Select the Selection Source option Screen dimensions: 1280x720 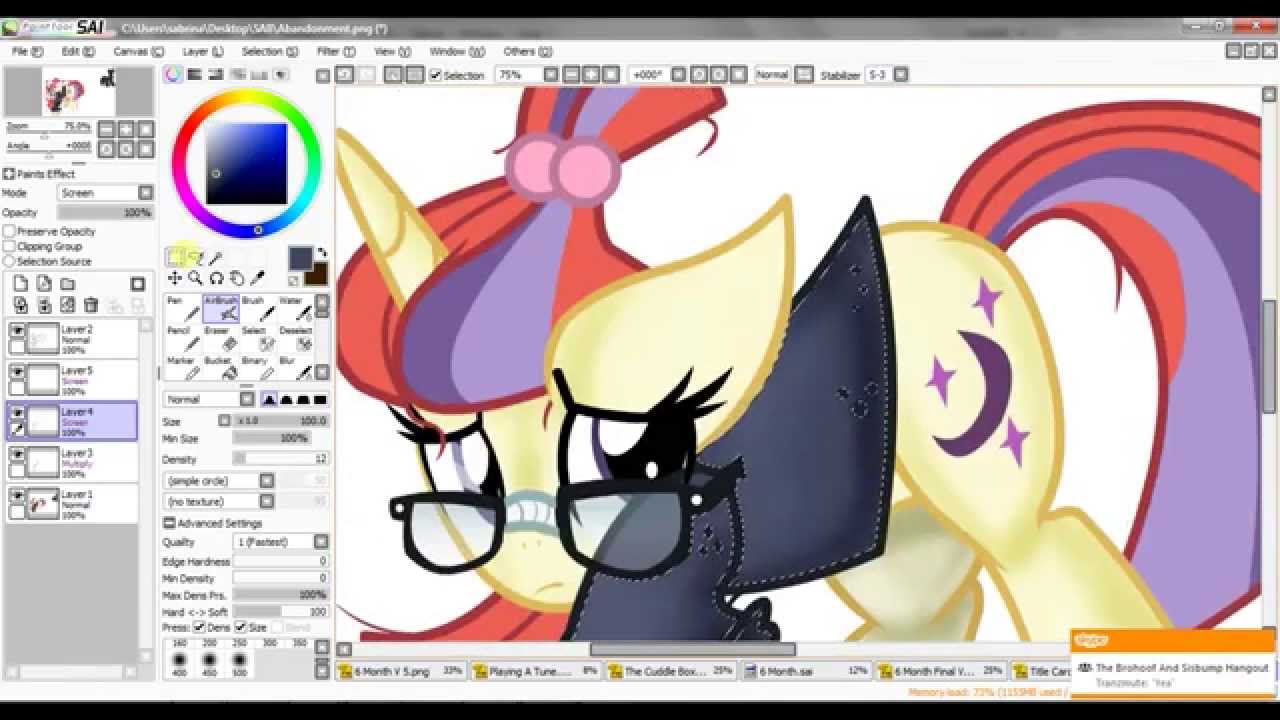(9, 261)
